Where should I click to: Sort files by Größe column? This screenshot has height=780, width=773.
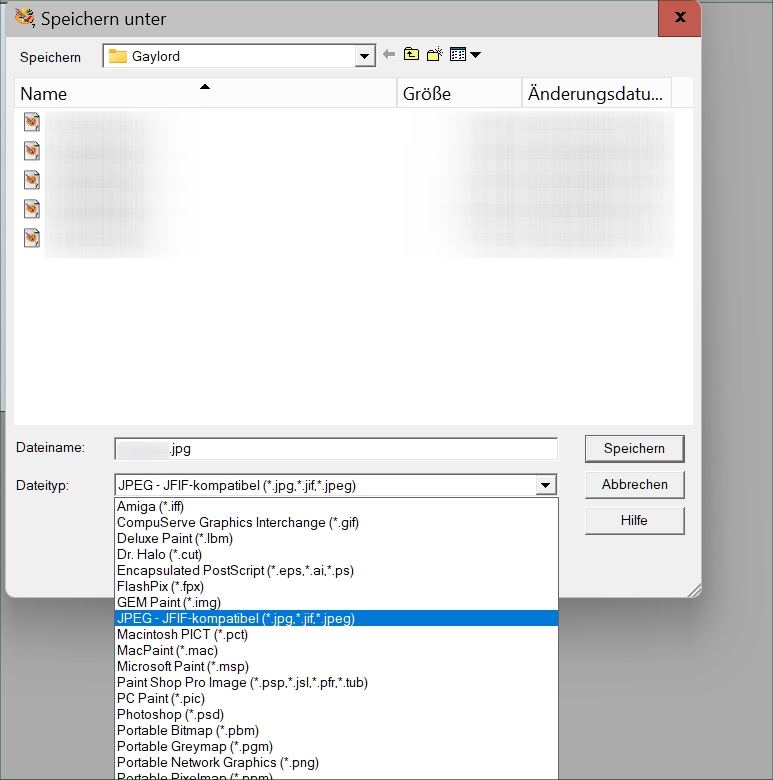[459, 93]
